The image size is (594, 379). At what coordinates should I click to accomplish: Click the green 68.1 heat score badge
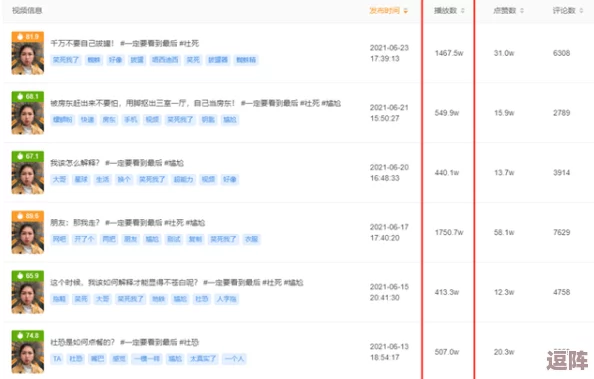[x=28, y=96]
